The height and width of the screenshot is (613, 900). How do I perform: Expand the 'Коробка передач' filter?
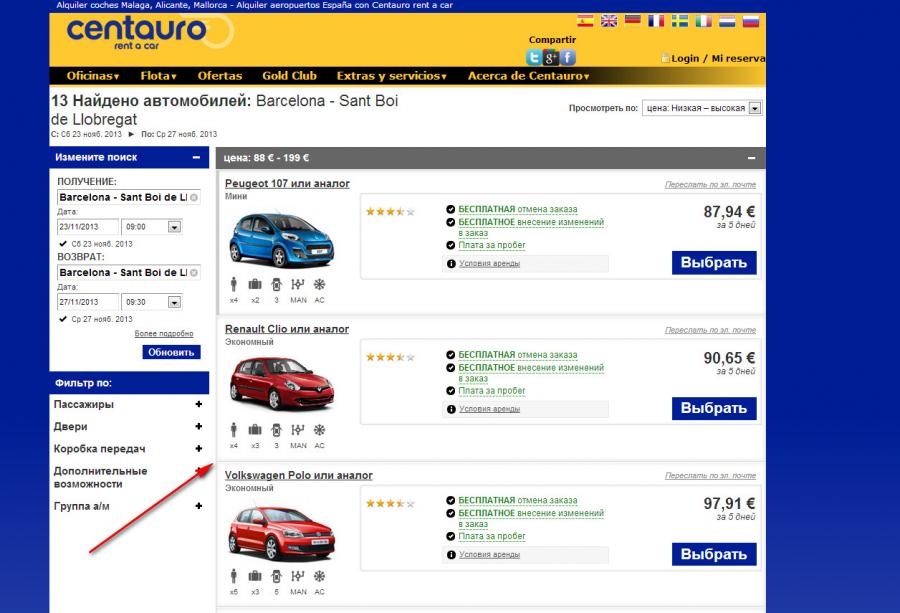click(x=199, y=449)
